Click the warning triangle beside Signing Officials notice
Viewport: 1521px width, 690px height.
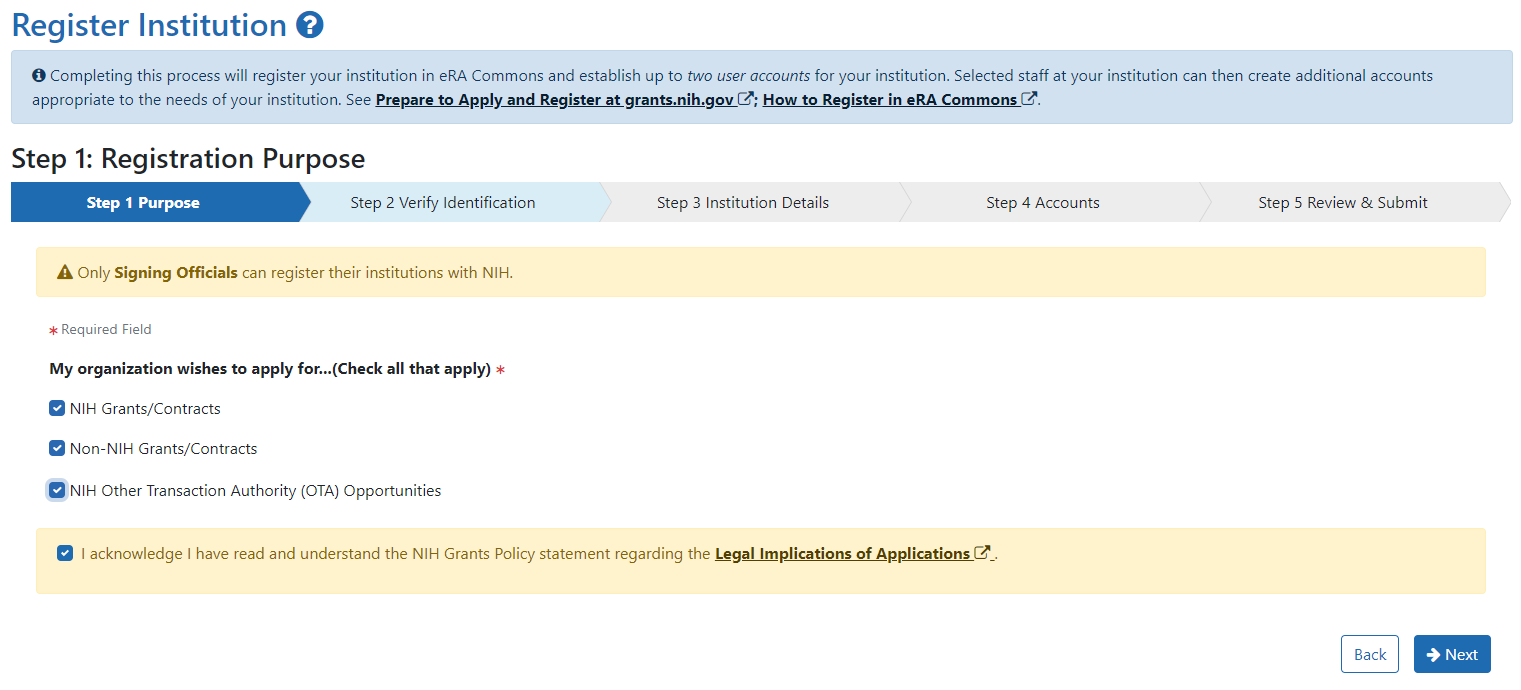tap(65, 271)
